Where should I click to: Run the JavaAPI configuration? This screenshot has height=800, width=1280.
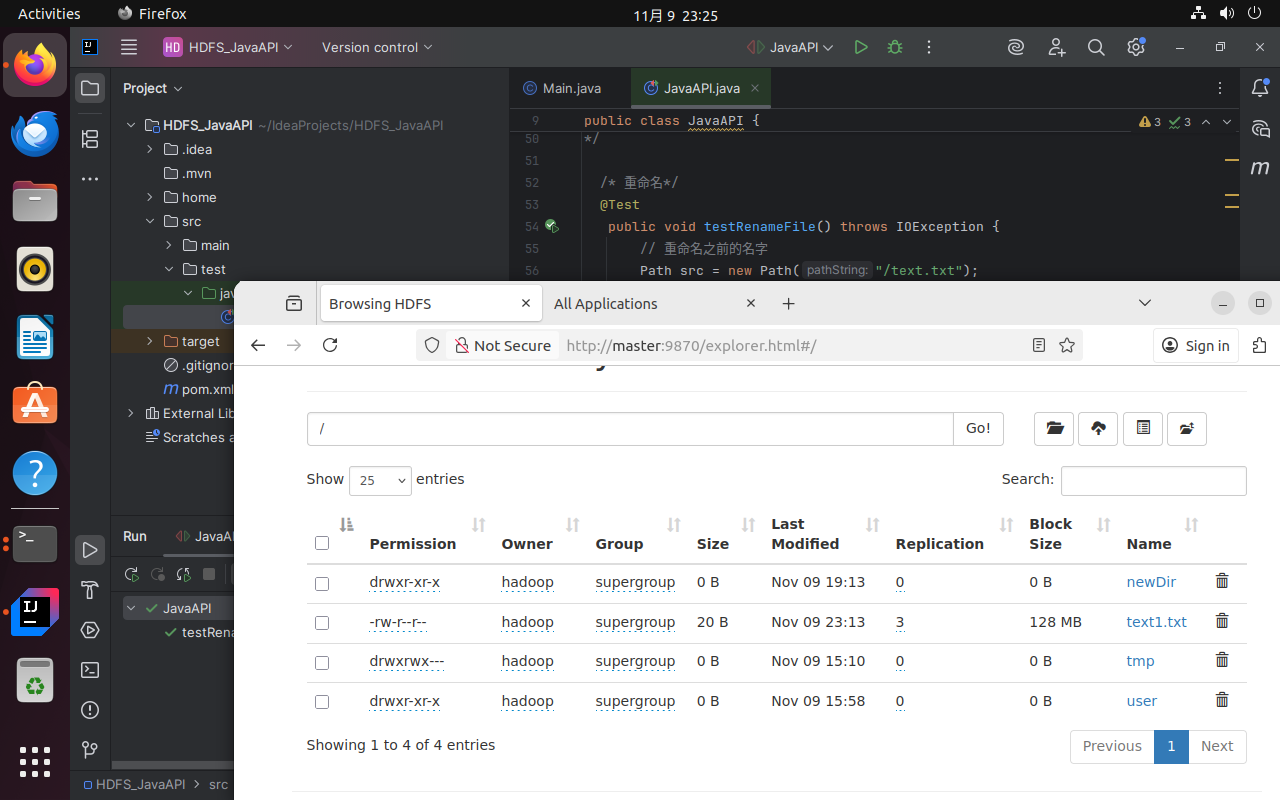click(861, 47)
